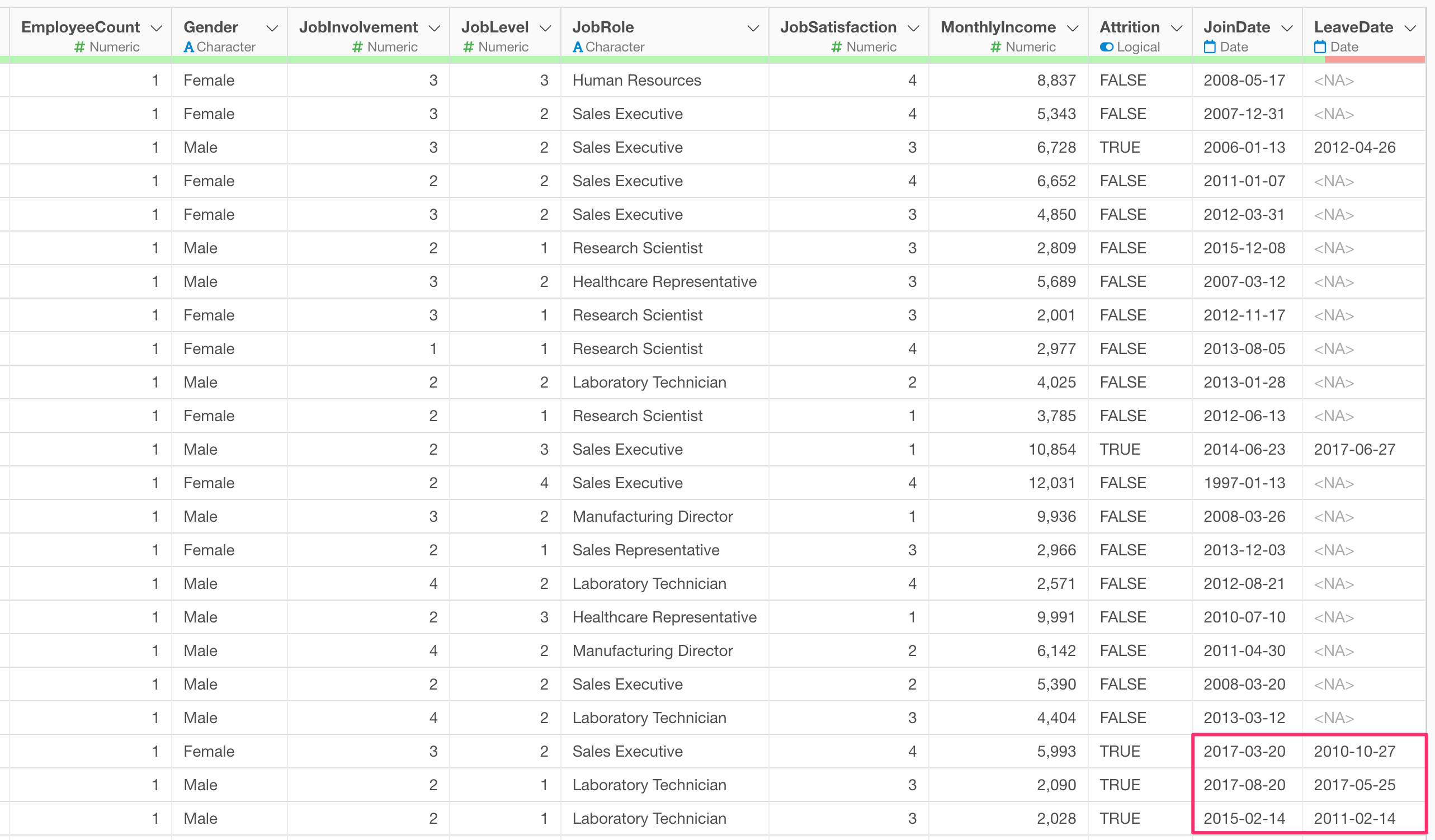
Task: Click the Numeric type icon under EmployeeCount
Action: 79,48
